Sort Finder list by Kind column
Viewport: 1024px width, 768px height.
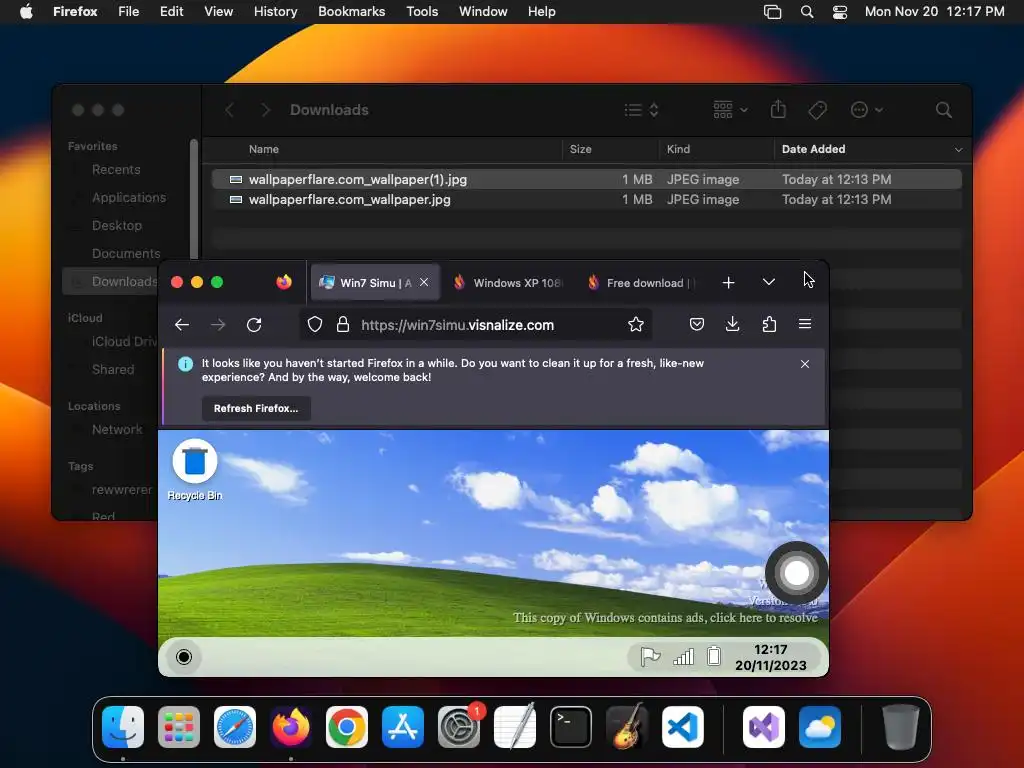click(678, 149)
